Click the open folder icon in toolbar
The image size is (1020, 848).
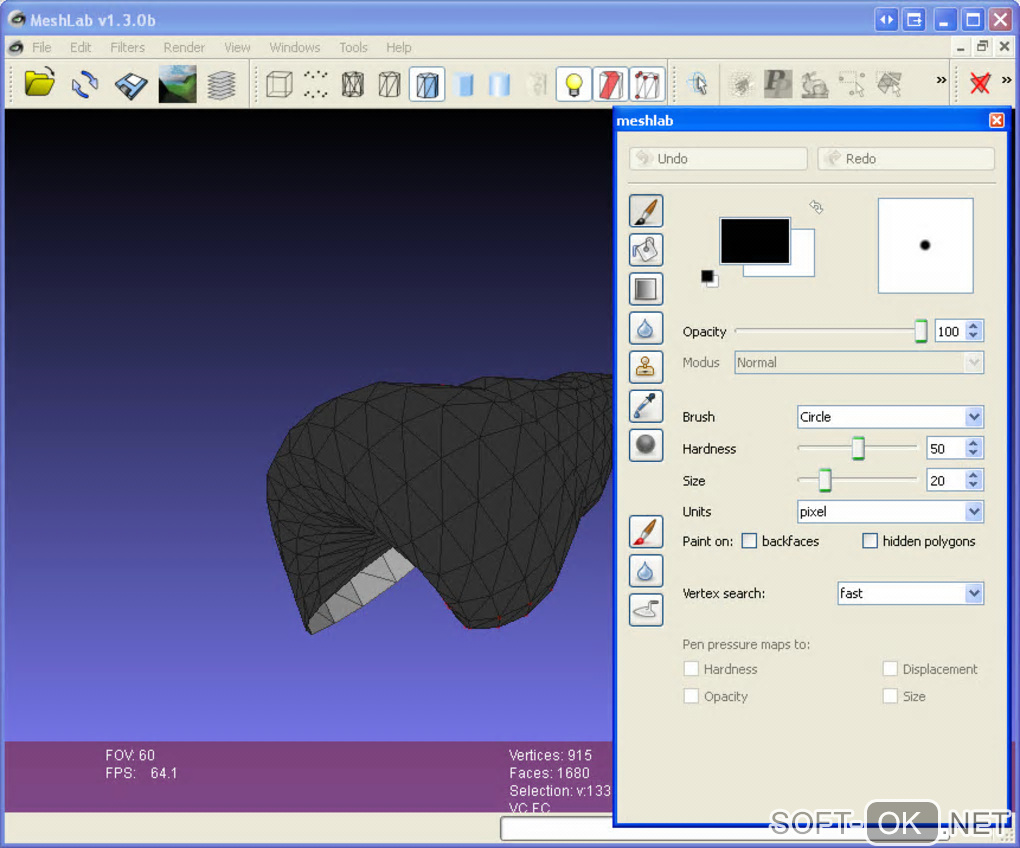(x=40, y=84)
